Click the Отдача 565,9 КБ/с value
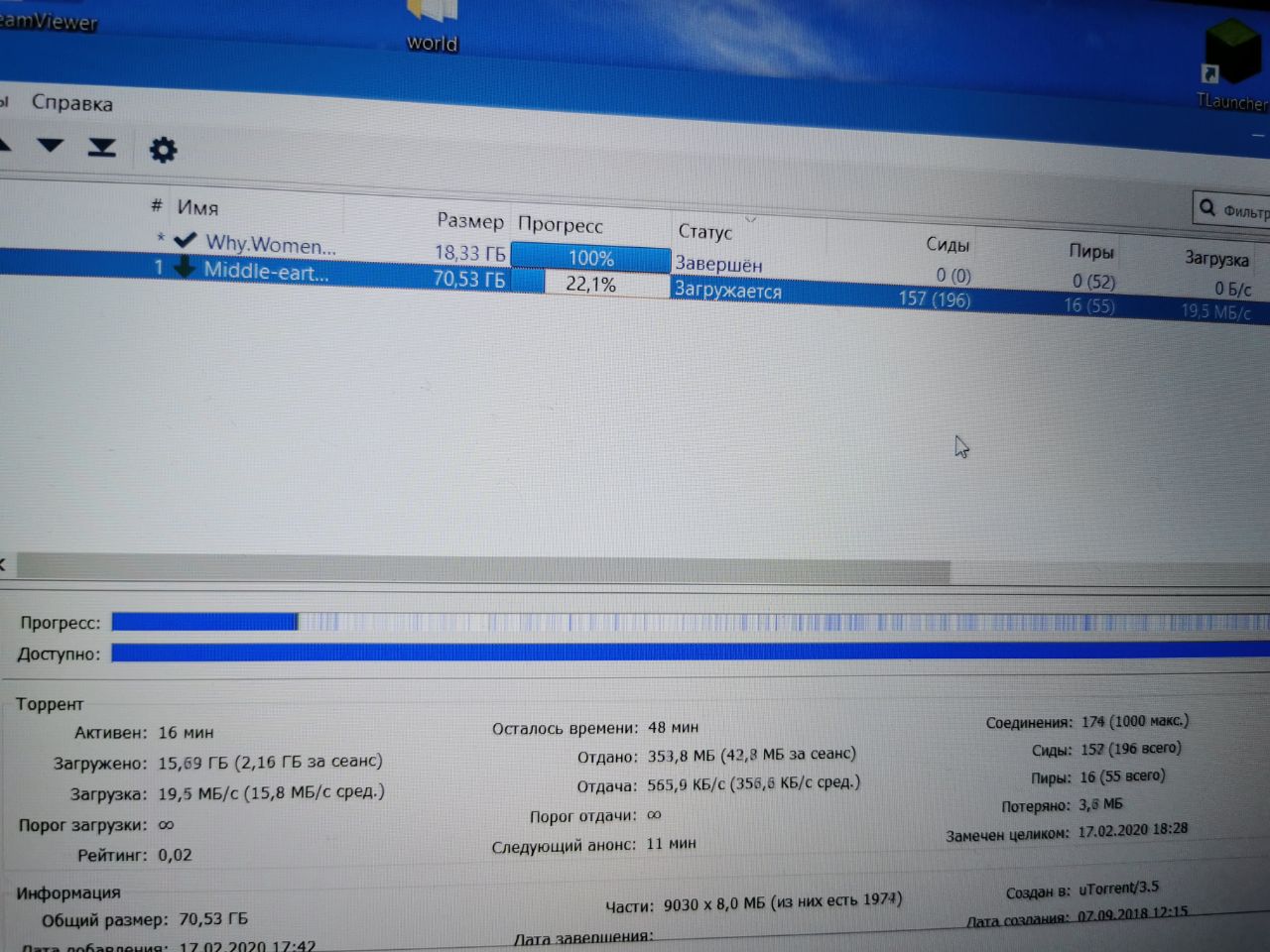Viewport: 1270px width, 952px height. point(753,783)
